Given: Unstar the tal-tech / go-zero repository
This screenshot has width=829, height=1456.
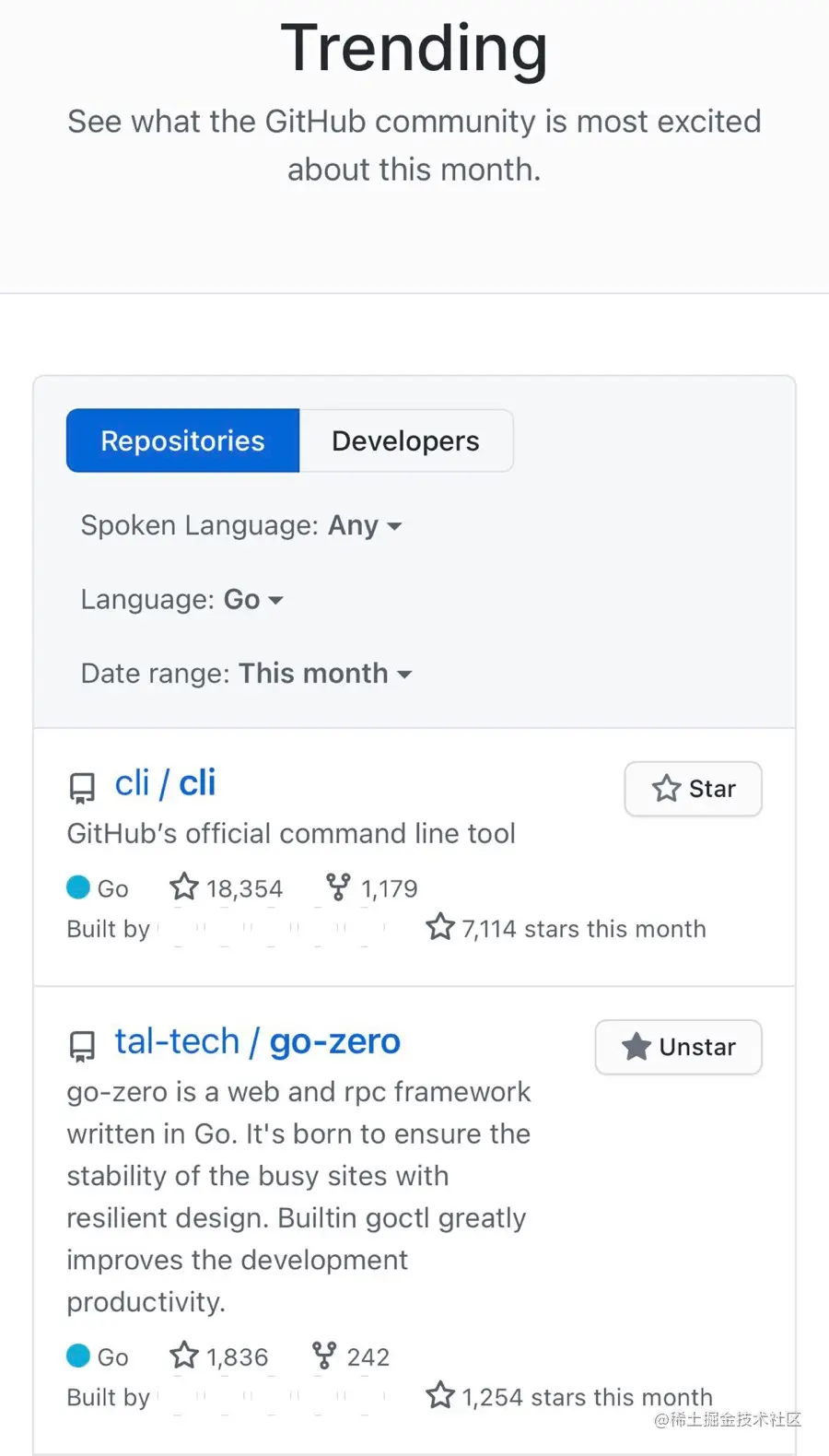Looking at the screenshot, I should (x=678, y=1047).
